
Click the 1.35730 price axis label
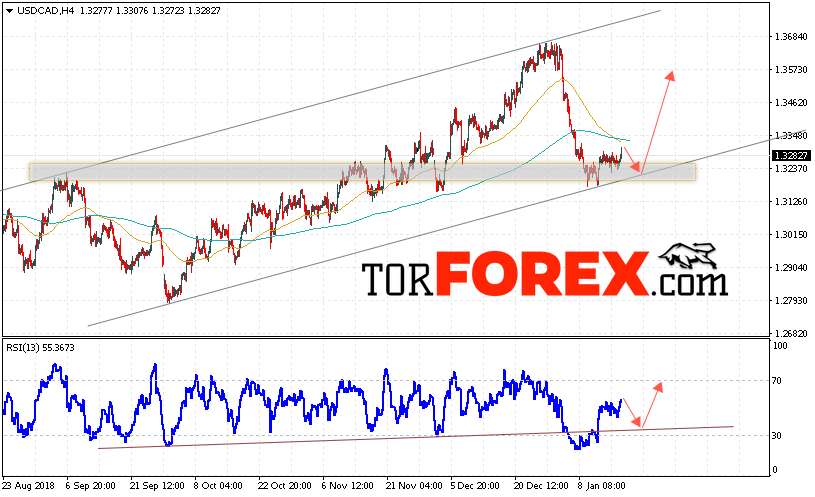(791, 70)
